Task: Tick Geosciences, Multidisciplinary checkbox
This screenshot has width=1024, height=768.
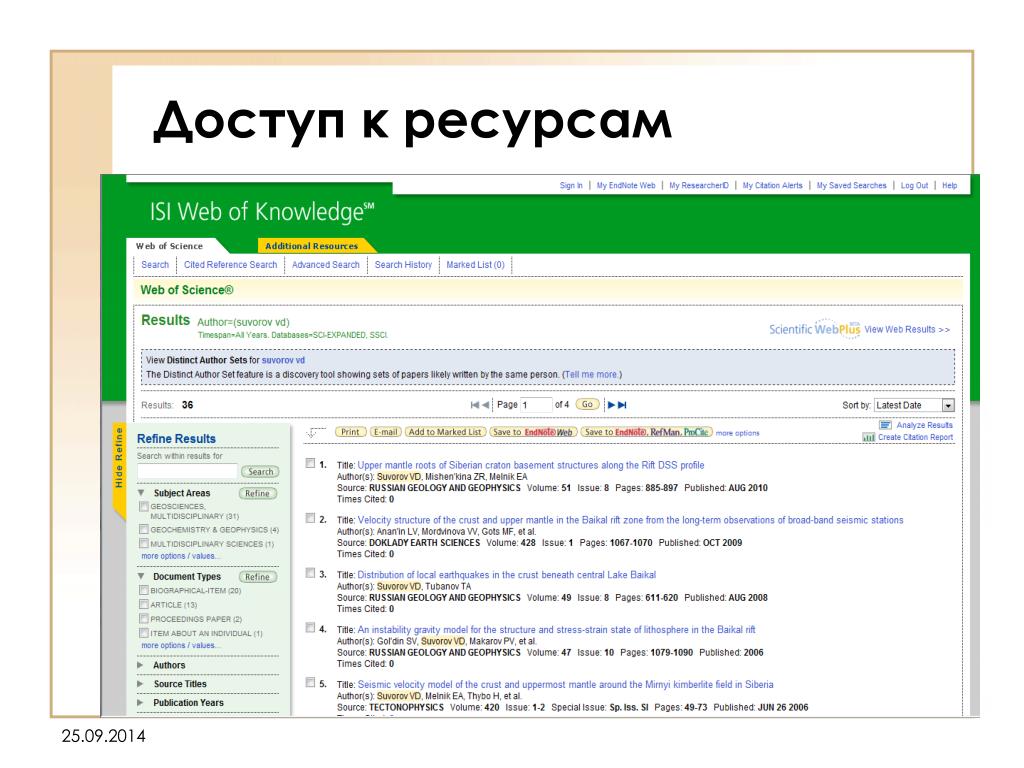Action: pyautogui.click(x=144, y=506)
